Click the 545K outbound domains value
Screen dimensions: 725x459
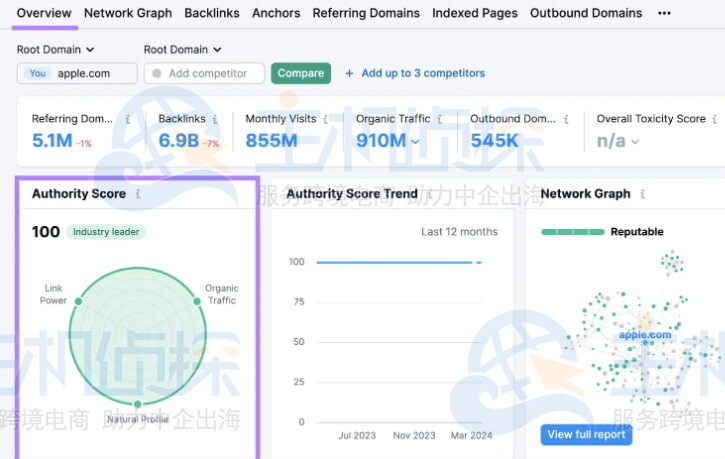click(x=494, y=141)
